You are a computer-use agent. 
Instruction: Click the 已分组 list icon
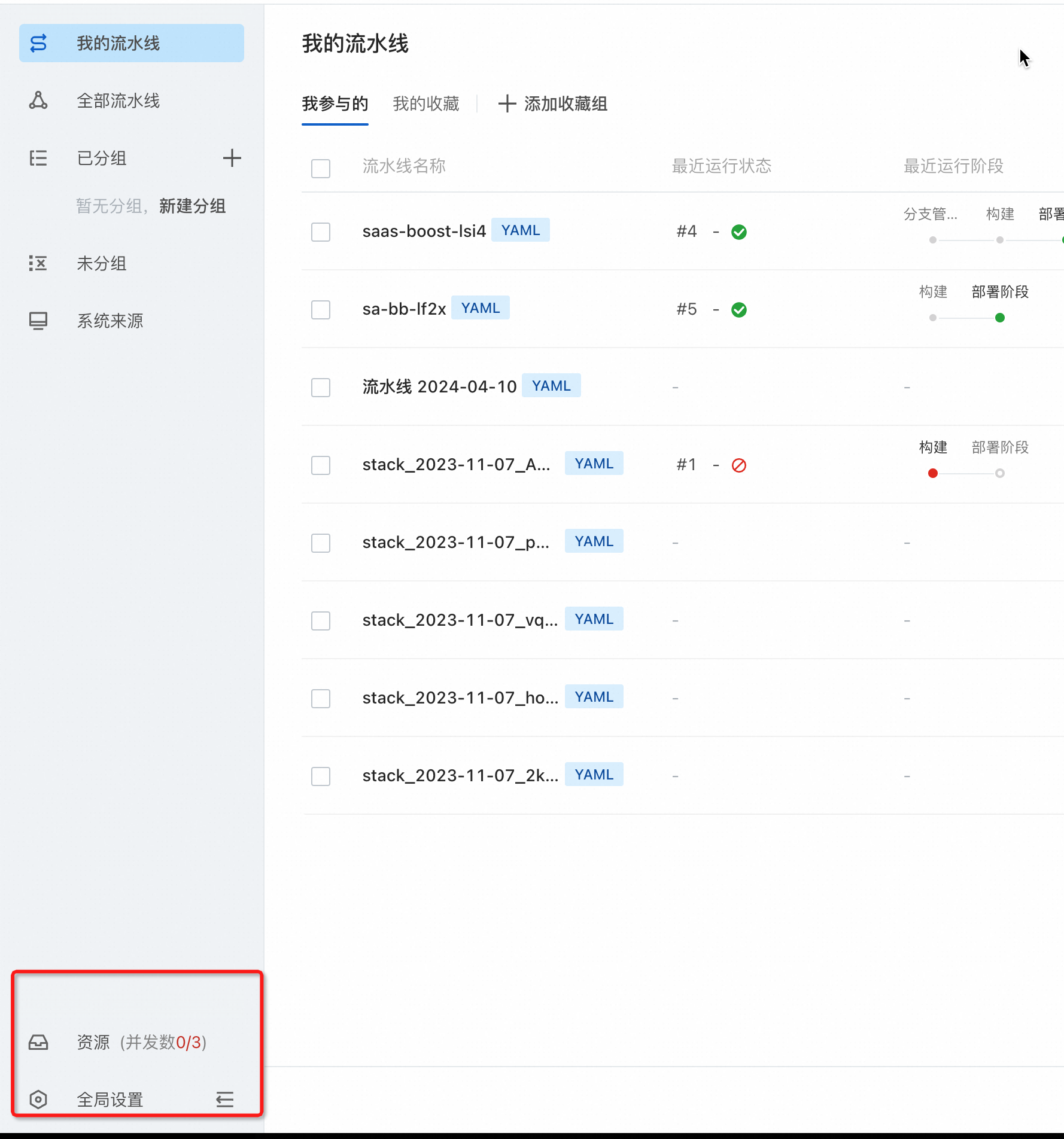click(x=38, y=158)
